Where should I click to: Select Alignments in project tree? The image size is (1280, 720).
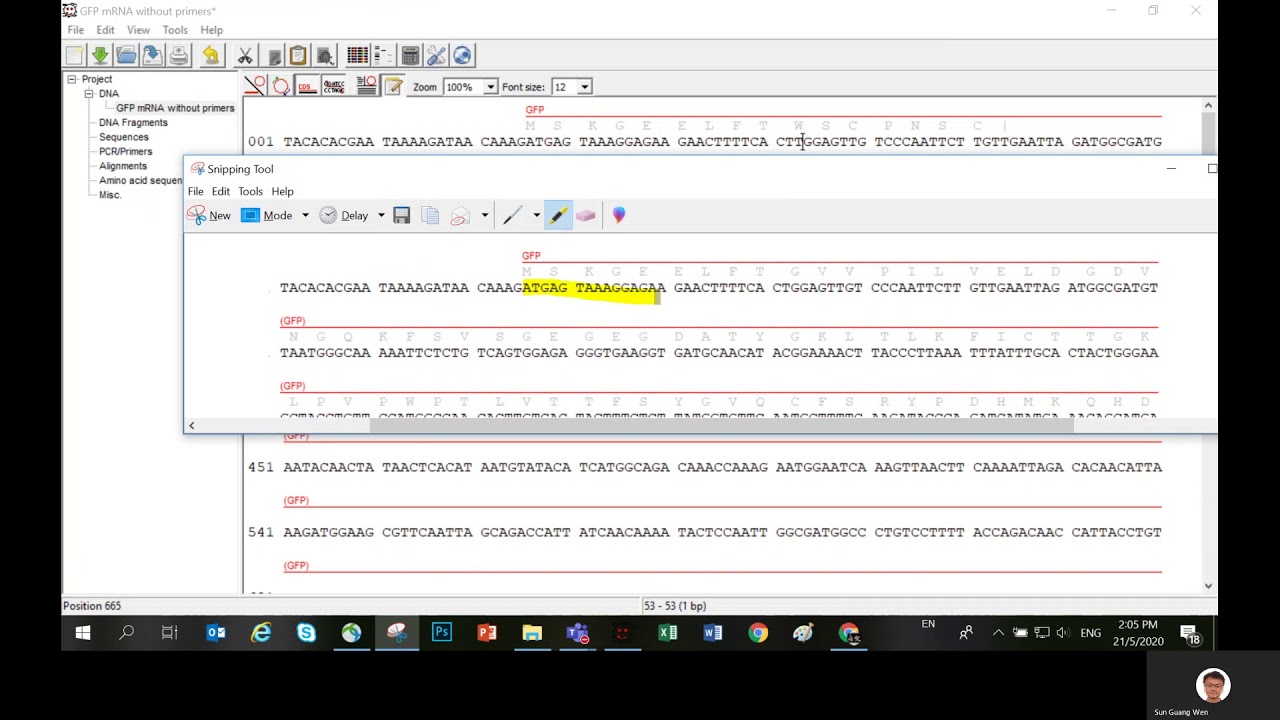[123, 166]
